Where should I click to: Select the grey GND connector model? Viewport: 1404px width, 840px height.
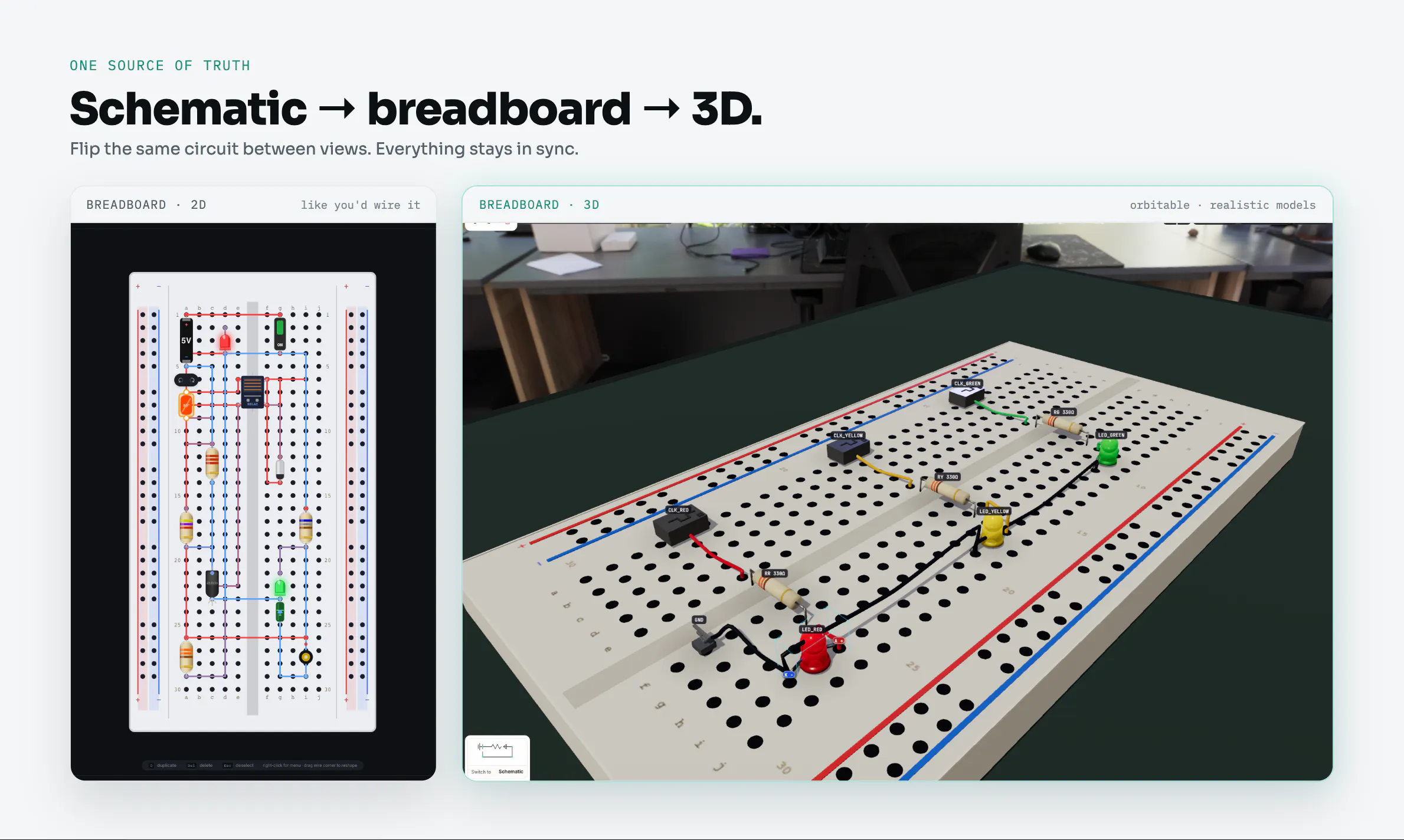click(704, 641)
